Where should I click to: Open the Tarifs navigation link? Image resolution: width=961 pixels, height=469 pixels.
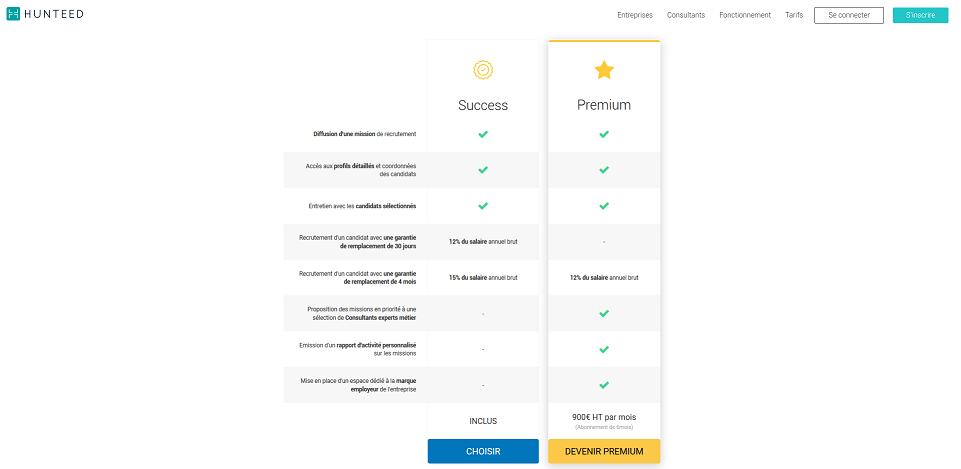pyautogui.click(x=794, y=15)
